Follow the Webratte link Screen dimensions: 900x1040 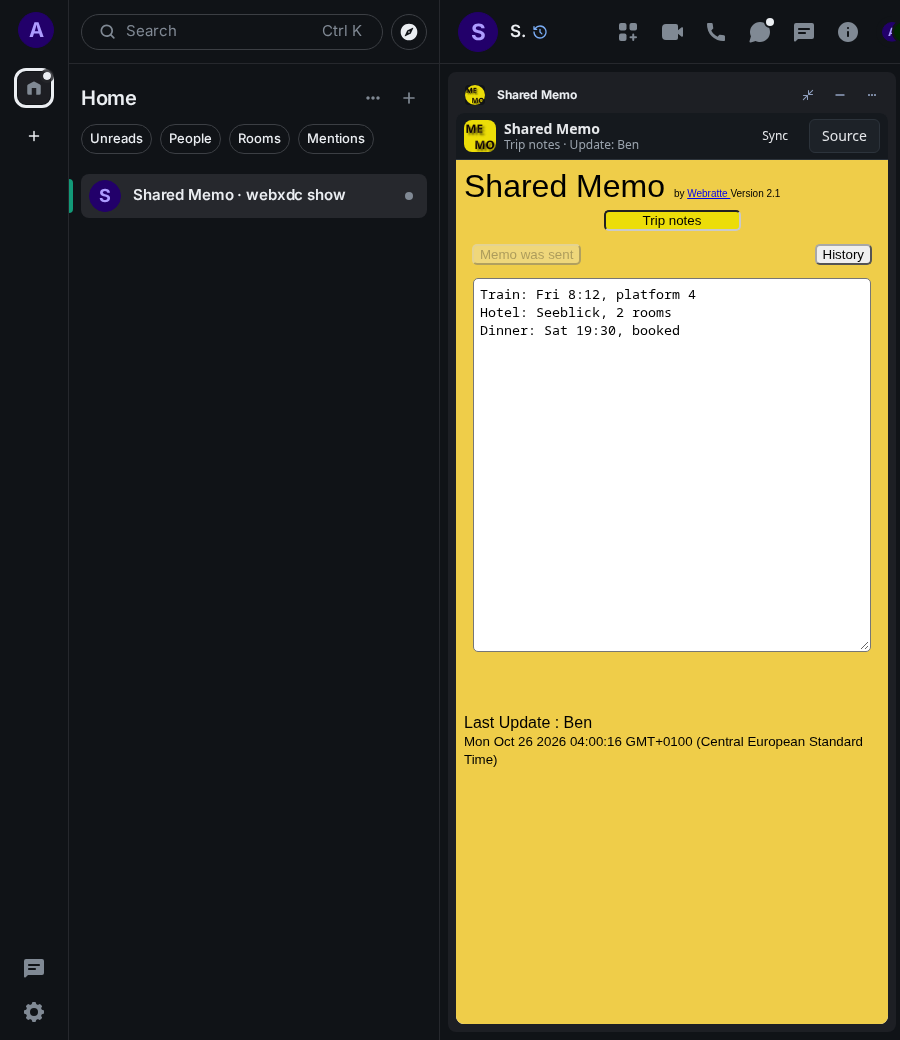click(x=707, y=194)
